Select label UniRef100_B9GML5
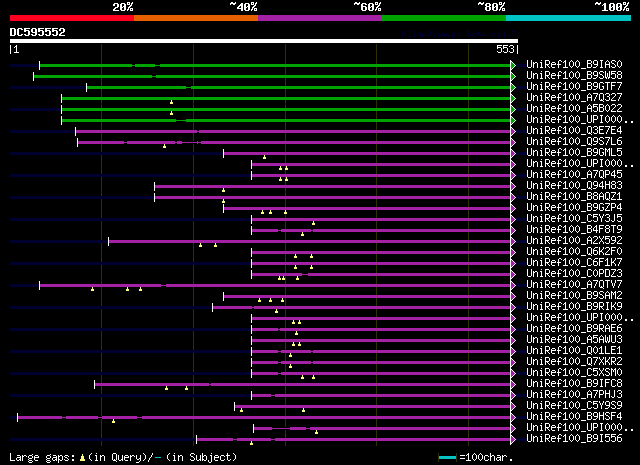Image resolution: width=640 pixels, height=465 pixels. (574, 152)
